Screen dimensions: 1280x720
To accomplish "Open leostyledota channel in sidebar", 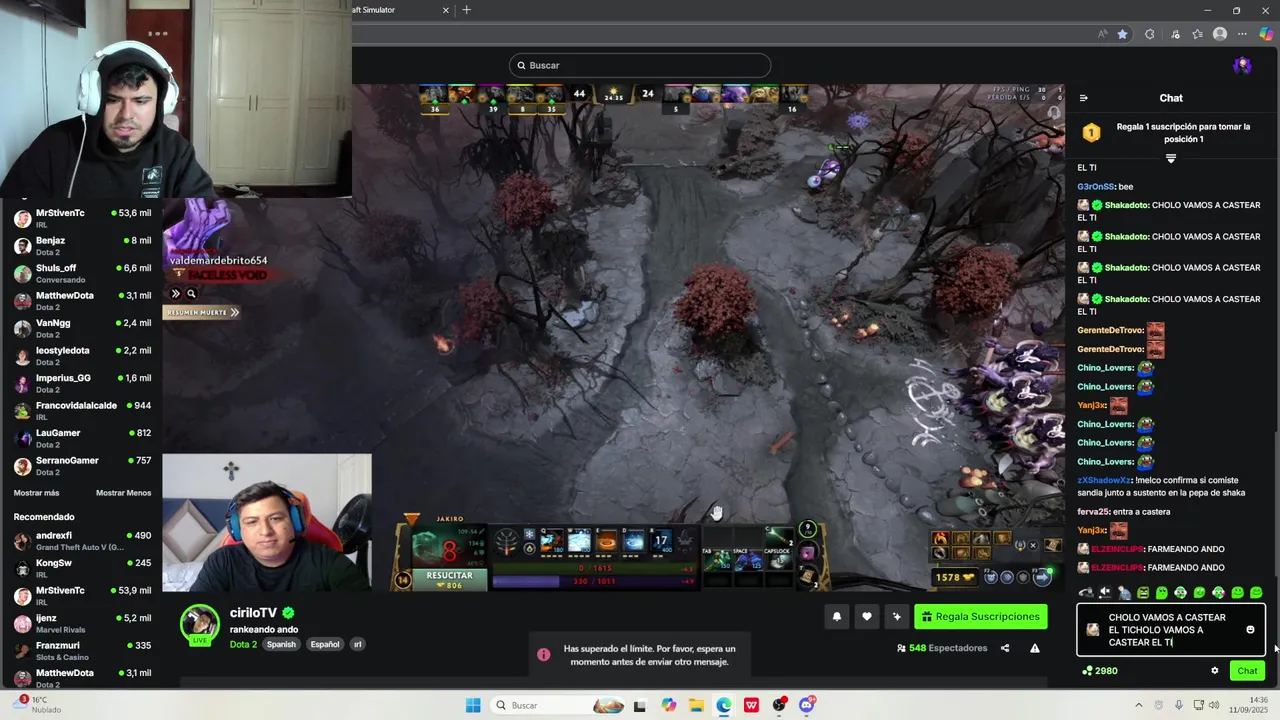I will (x=82, y=355).
